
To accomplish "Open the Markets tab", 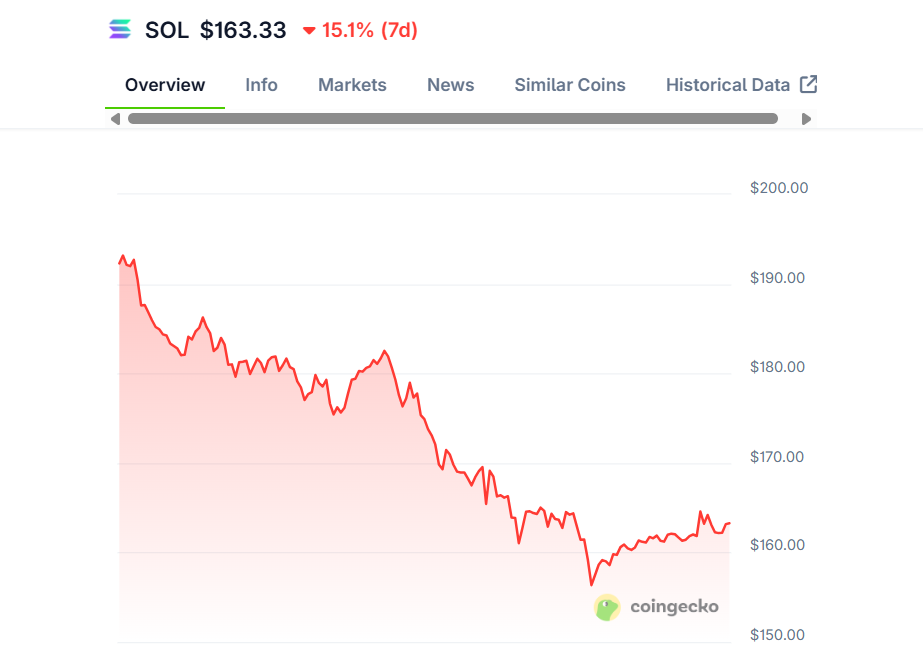I will (352, 85).
